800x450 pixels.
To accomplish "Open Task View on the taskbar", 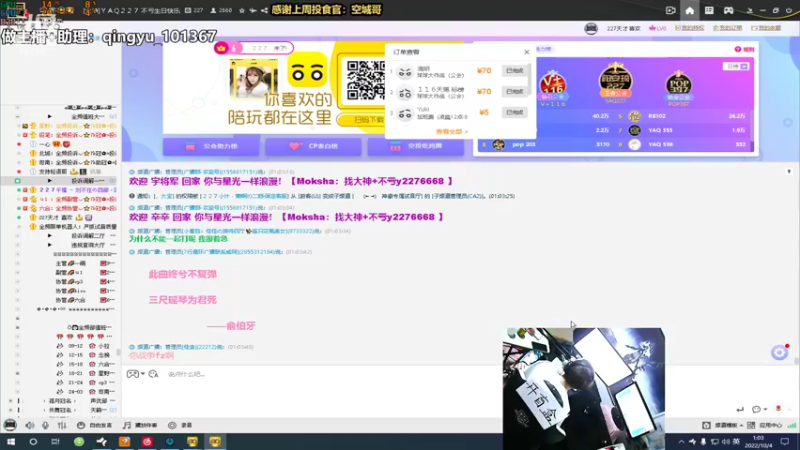I will pos(56,441).
